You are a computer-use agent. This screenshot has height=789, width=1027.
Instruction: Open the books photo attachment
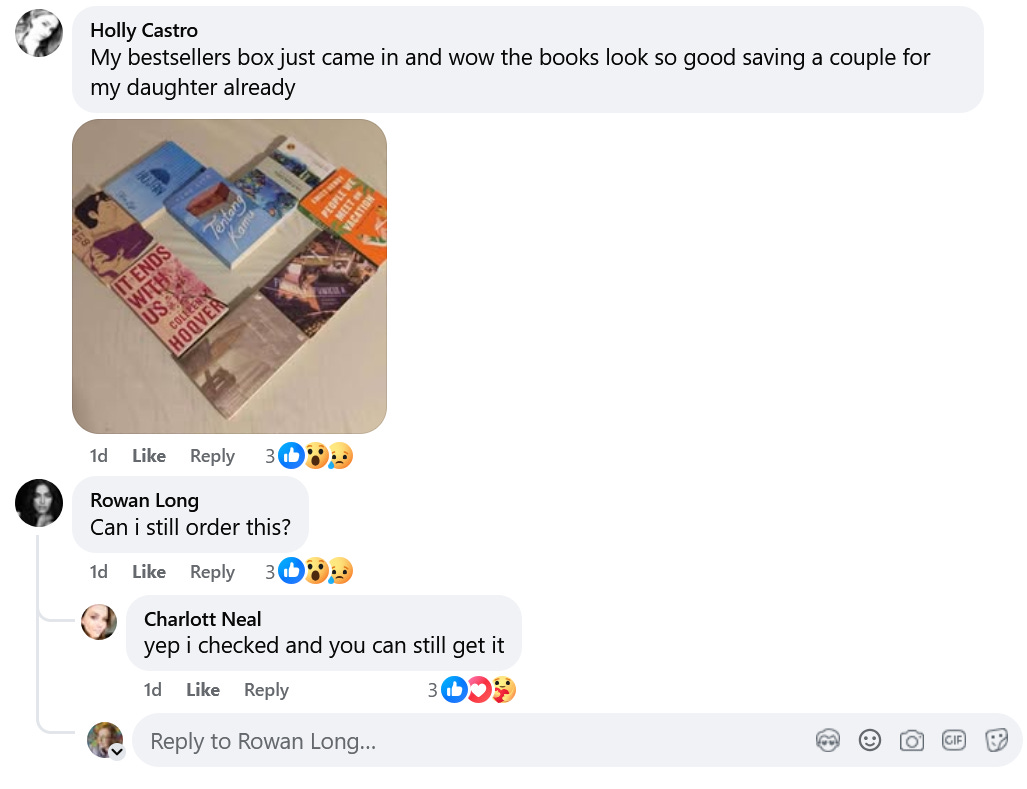pos(229,276)
